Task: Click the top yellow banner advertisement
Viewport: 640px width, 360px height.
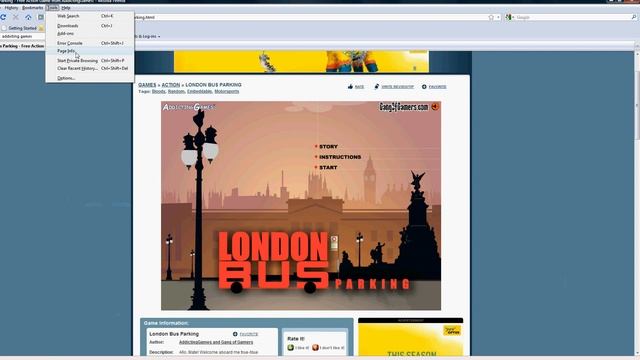Action: (301, 62)
